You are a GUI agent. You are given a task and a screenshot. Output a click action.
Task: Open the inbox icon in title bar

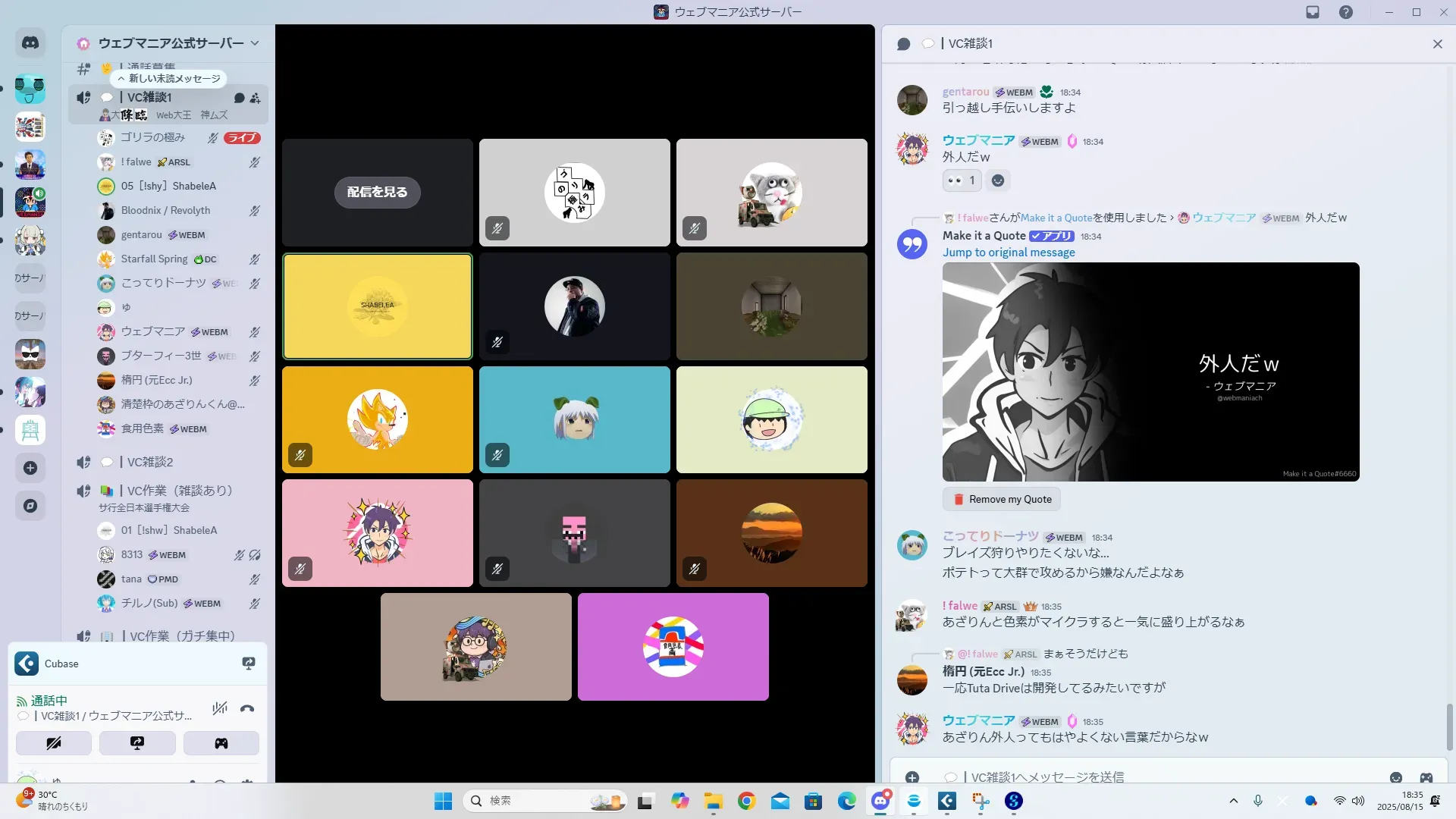(x=1312, y=12)
